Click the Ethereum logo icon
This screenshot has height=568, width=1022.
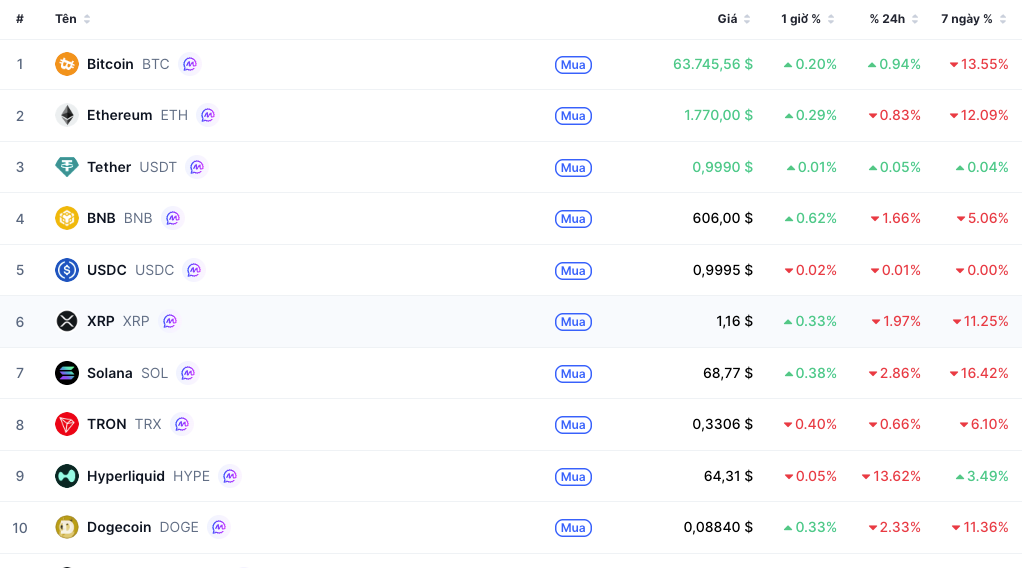pos(66,115)
